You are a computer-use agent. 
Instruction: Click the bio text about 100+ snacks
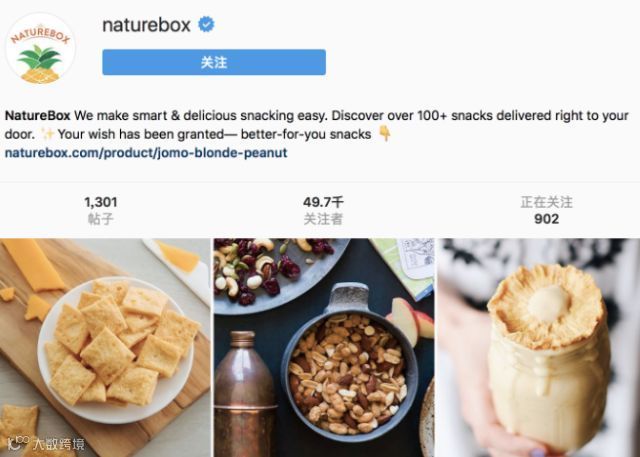click(x=317, y=125)
